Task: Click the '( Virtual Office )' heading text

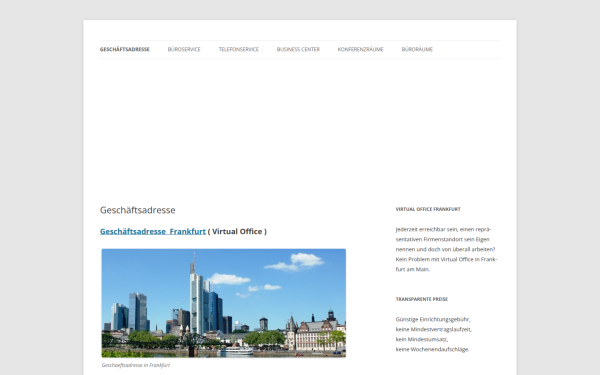Action: (237, 232)
